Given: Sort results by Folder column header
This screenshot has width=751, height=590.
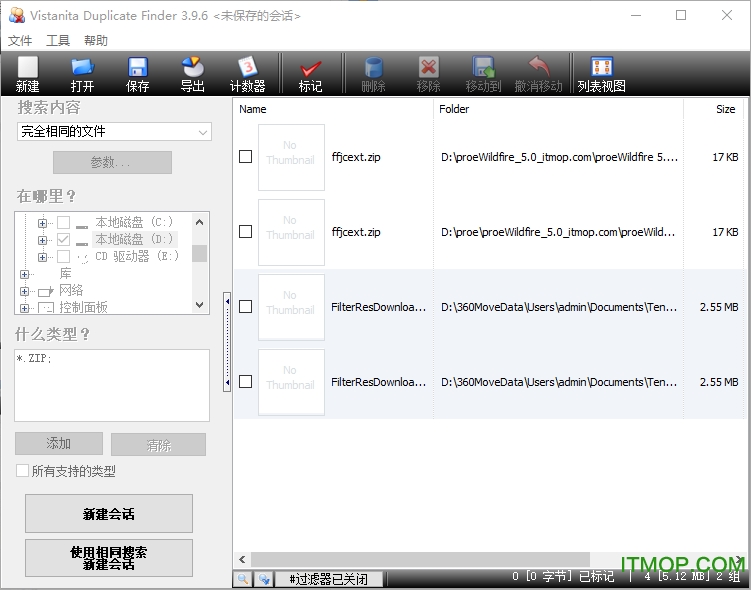Looking at the screenshot, I should tap(558, 109).
